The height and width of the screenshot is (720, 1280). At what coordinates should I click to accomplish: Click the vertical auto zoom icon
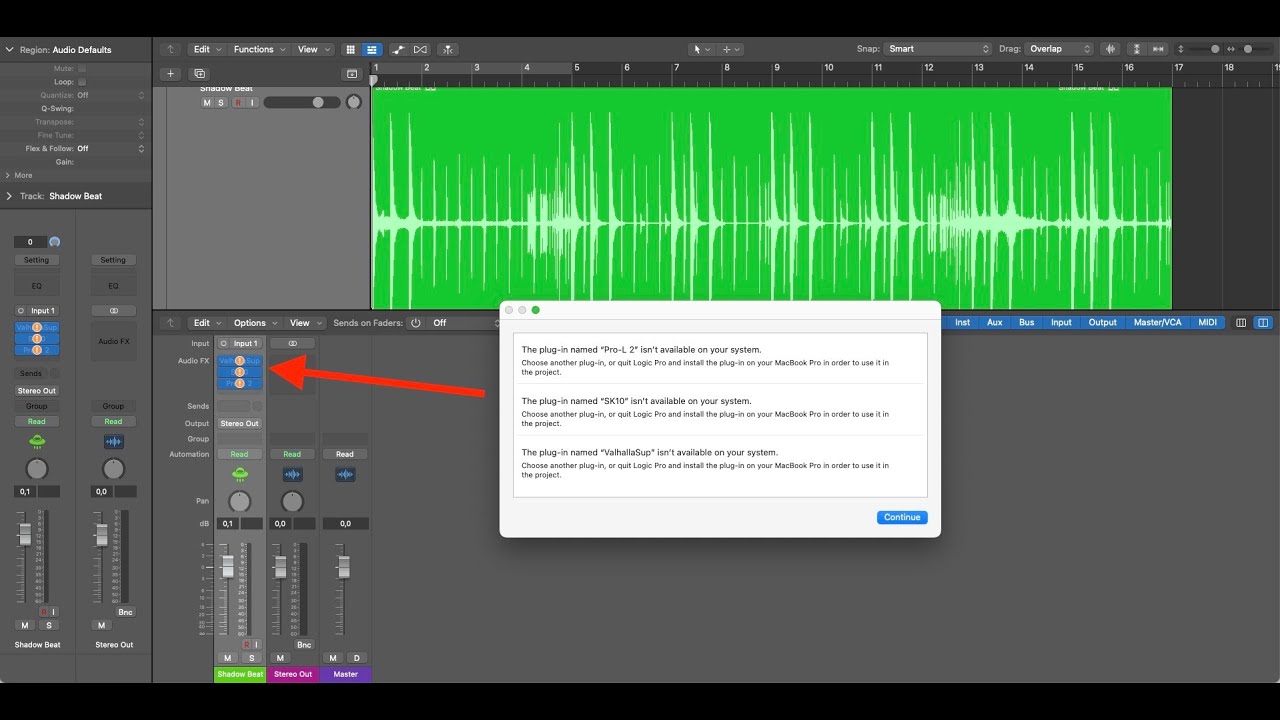click(x=1137, y=49)
